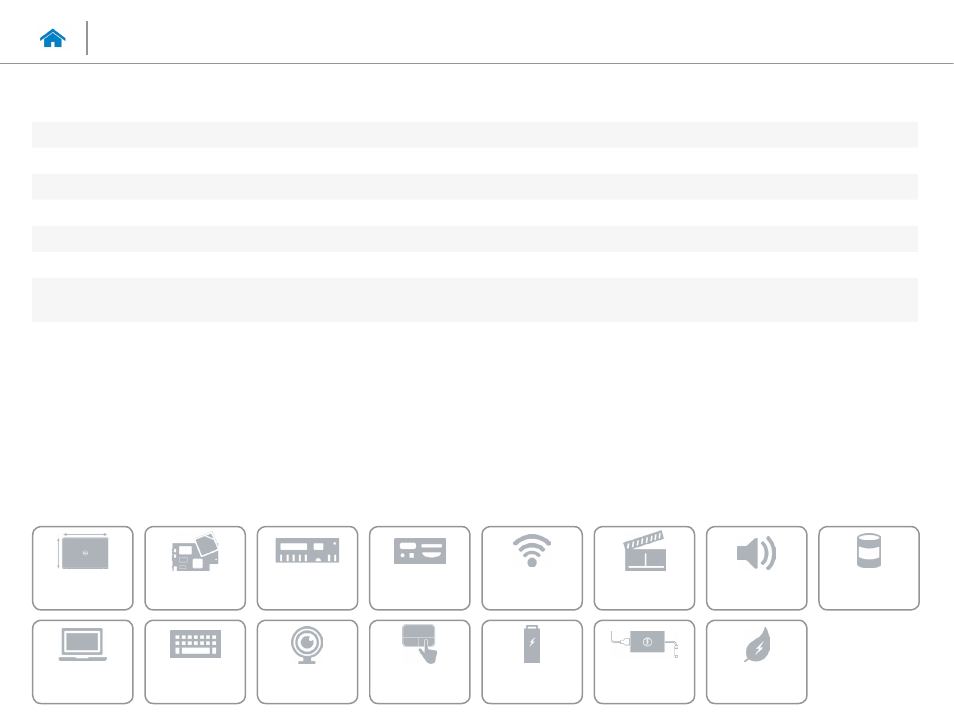Open the Wi-Fi communications tile
The width and height of the screenshot is (954, 721).
point(532,568)
